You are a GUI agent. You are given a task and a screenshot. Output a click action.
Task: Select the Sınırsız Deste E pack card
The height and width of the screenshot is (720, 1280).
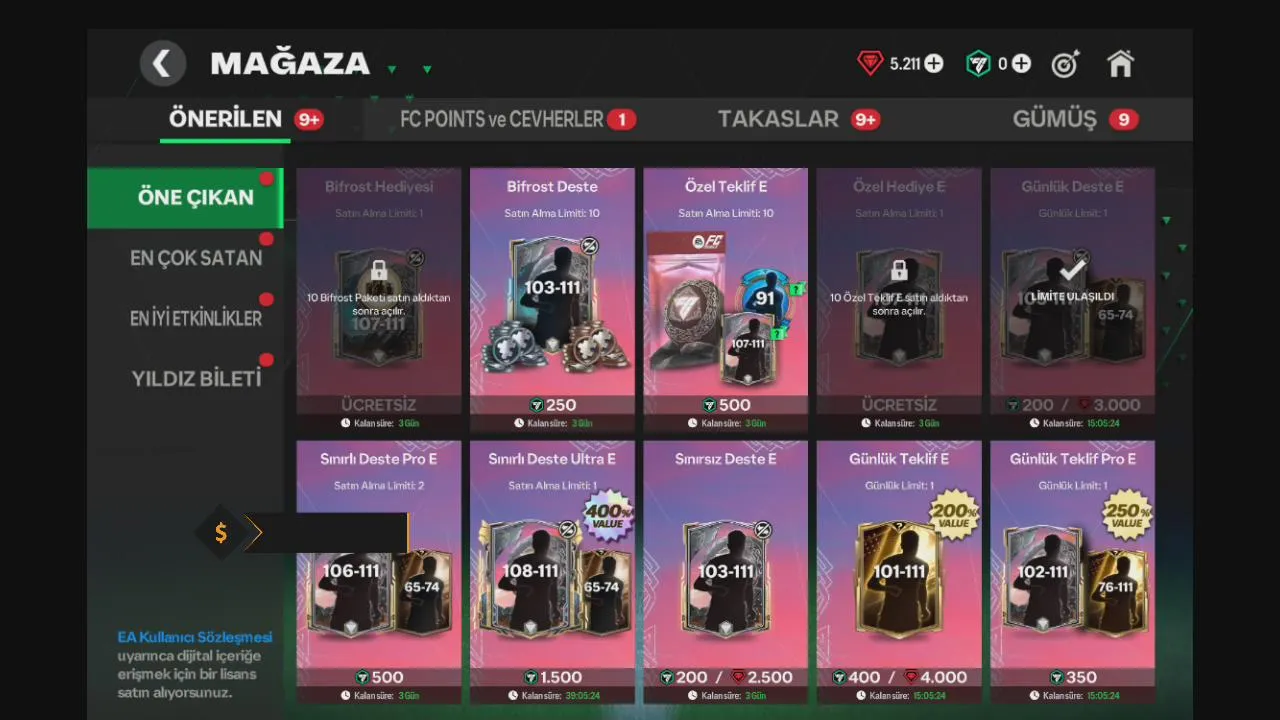click(725, 571)
